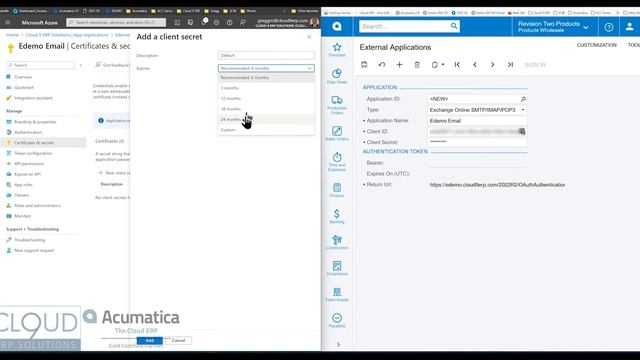This screenshot has width=640, height=360.
Task: Open Quickstart in Azure app menu
Action: [24, 87]
